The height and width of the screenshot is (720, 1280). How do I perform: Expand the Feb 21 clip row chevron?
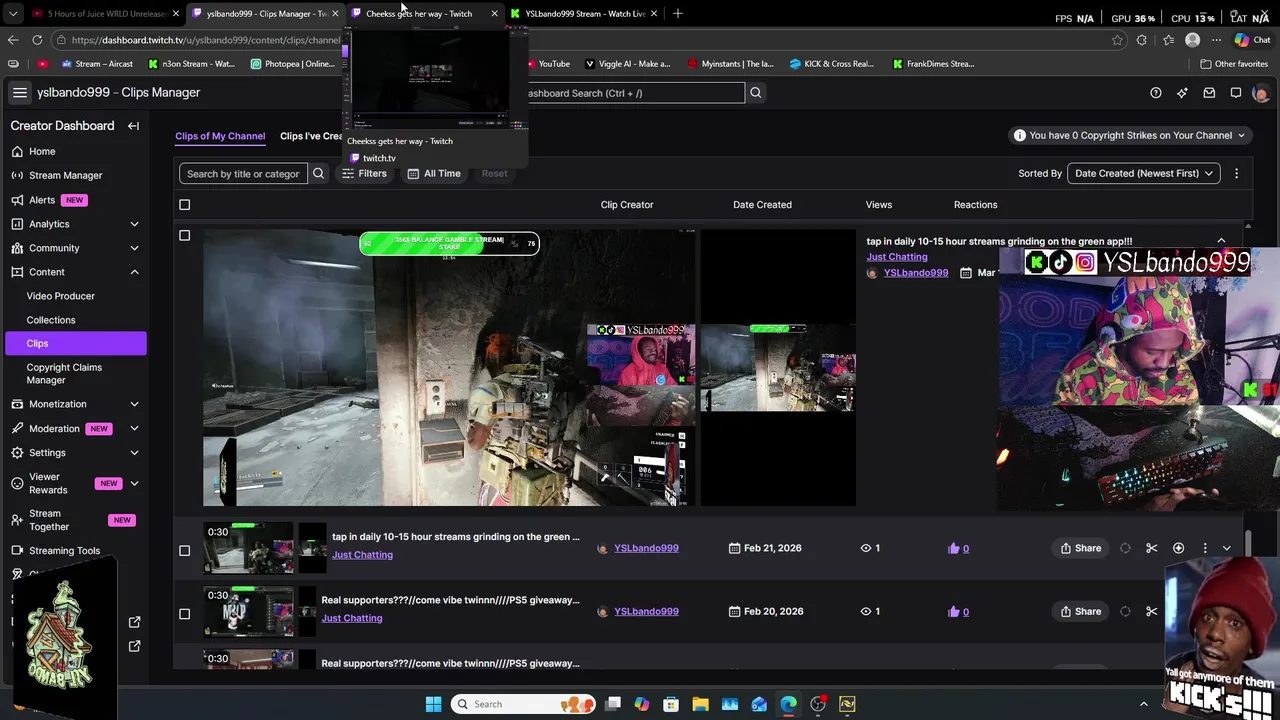[x=1227, y=548]
